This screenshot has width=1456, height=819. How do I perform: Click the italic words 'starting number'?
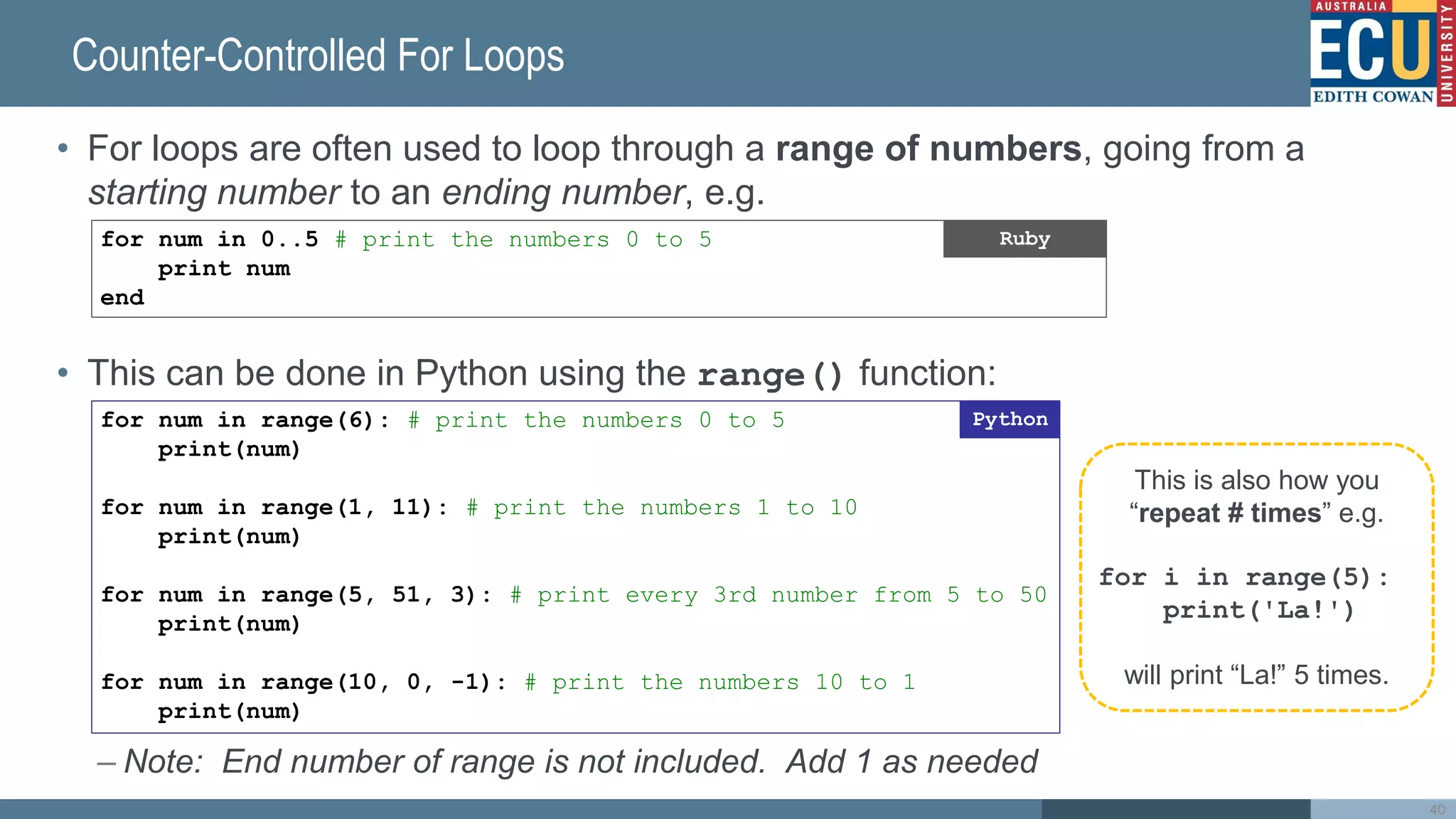tap(214, 193)
